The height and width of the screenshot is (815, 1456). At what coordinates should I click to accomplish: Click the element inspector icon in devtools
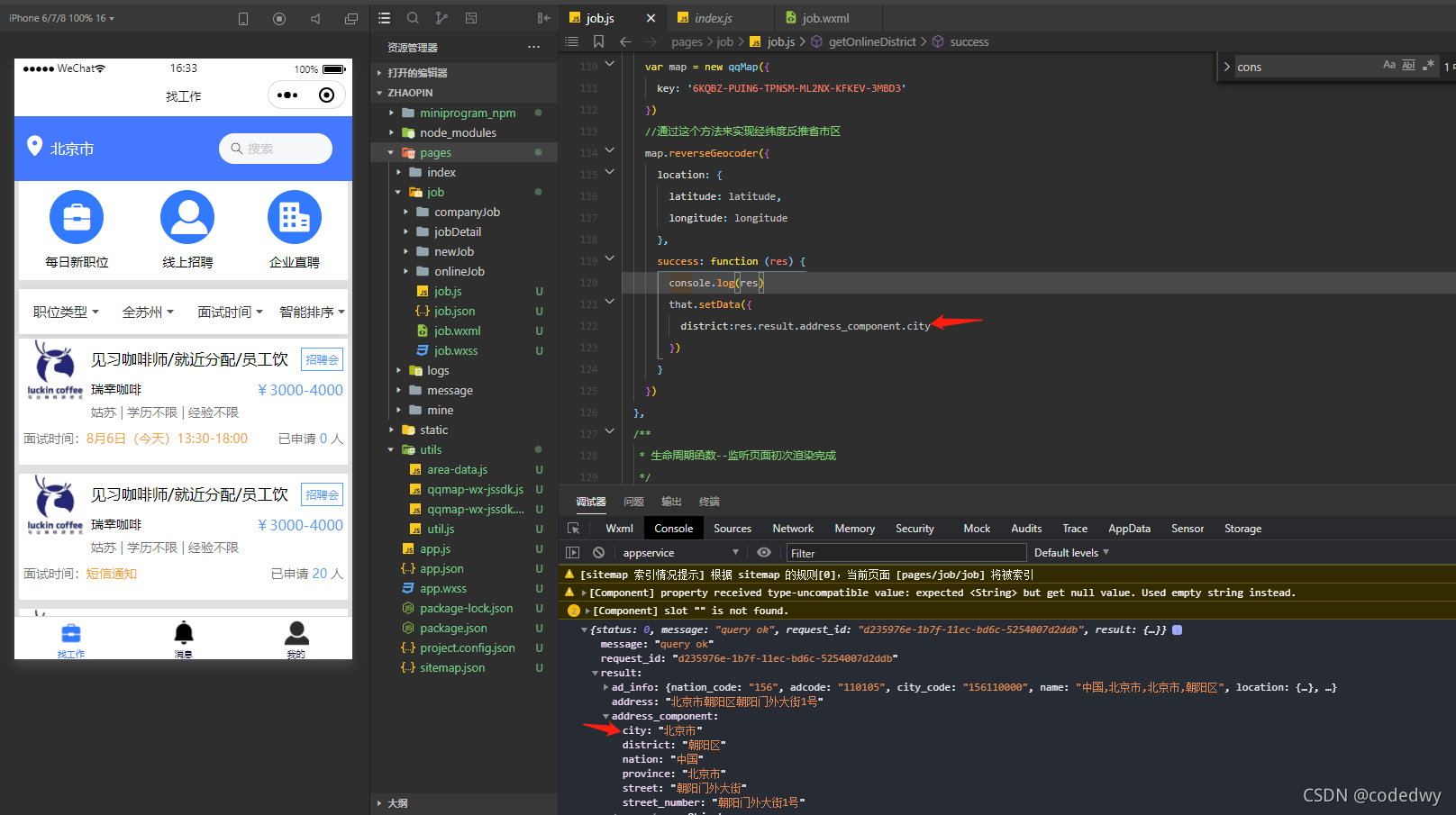573,529
